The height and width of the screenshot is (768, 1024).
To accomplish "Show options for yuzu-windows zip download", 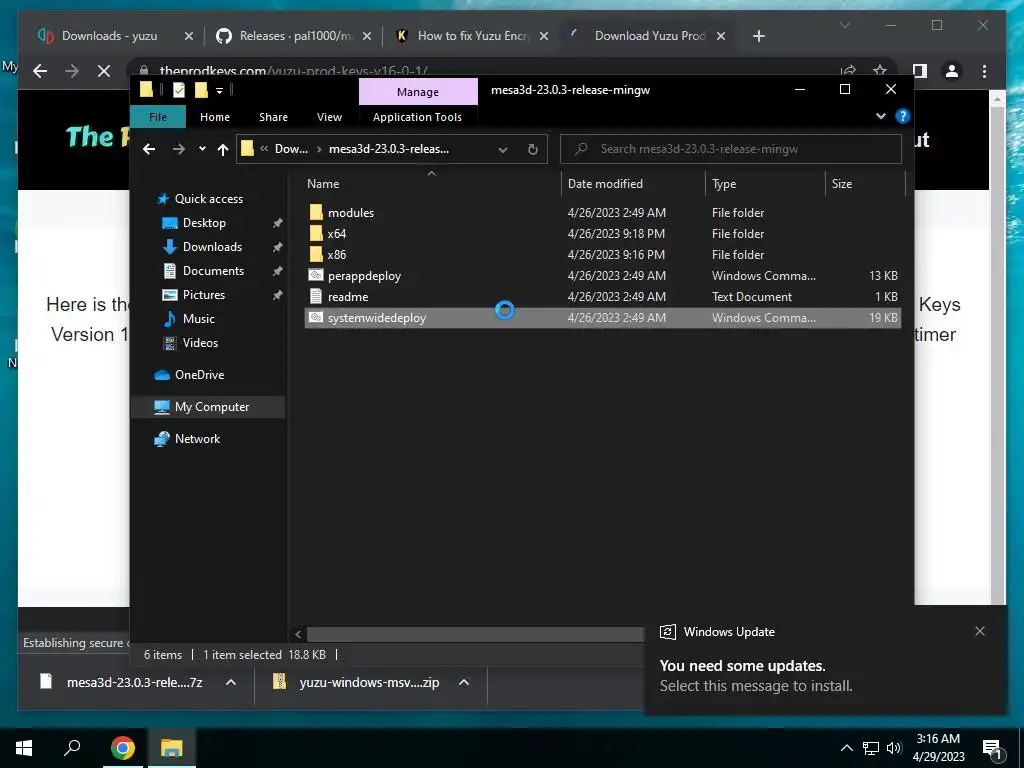I will pyautogui.click(x=464, y=682).
